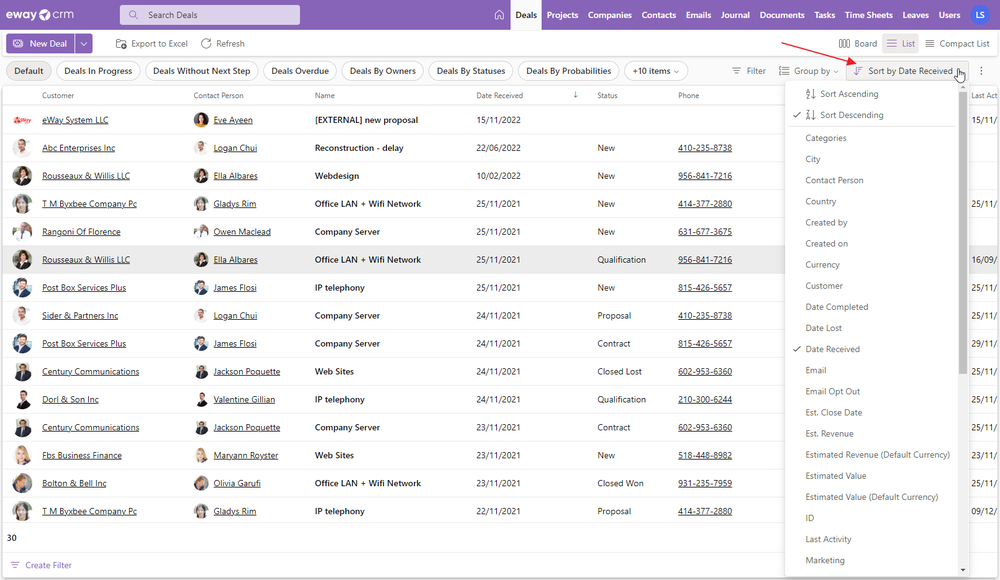Click the Reconstruction - delay deal name

pos(359,148)
